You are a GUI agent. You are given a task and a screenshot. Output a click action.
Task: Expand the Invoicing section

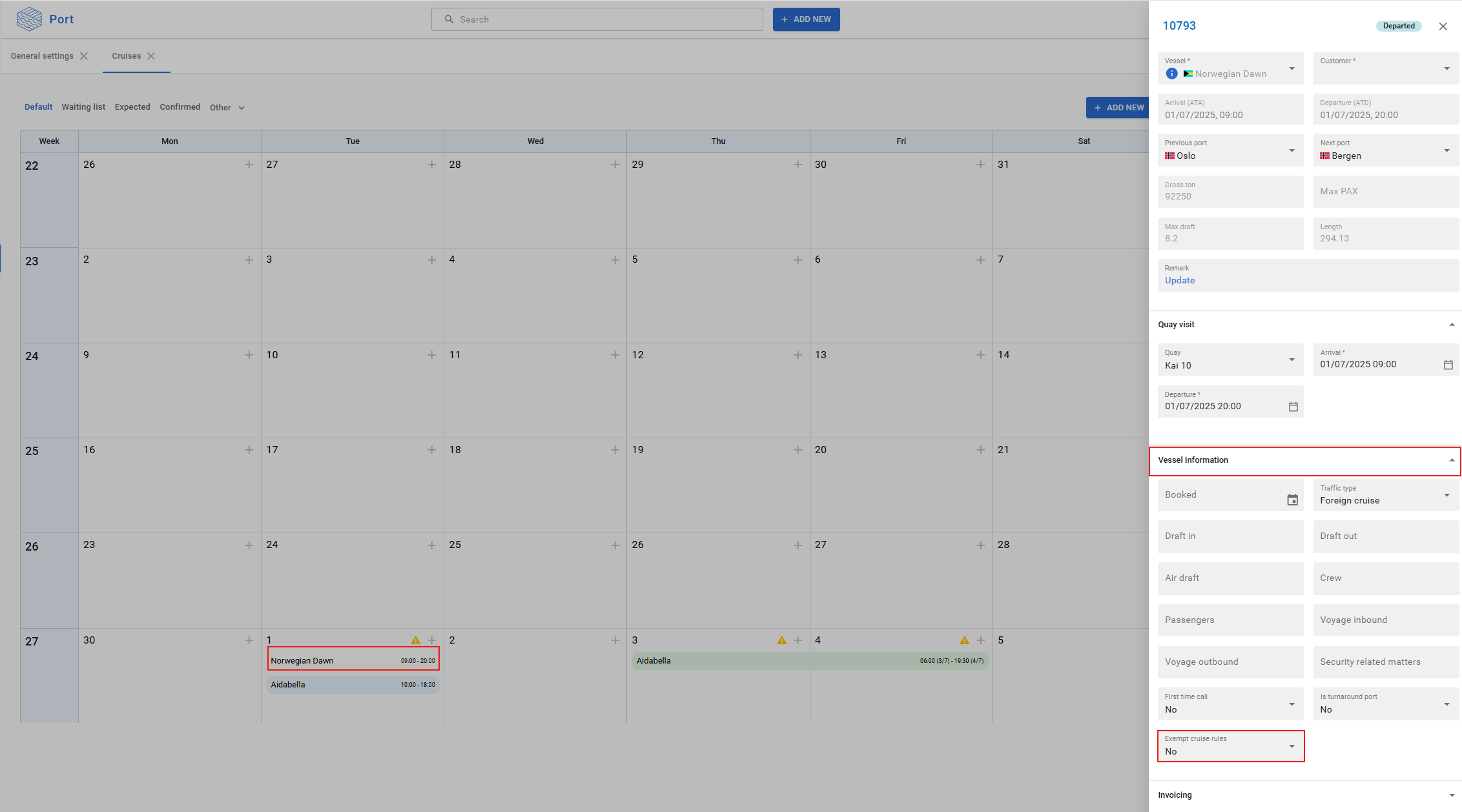coord(1452,795)
